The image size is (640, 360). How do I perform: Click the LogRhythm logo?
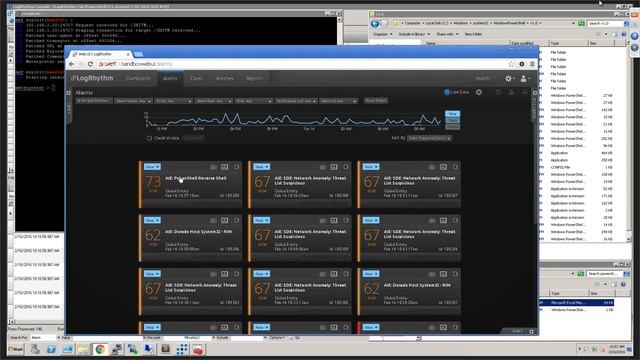click(92, 78)
